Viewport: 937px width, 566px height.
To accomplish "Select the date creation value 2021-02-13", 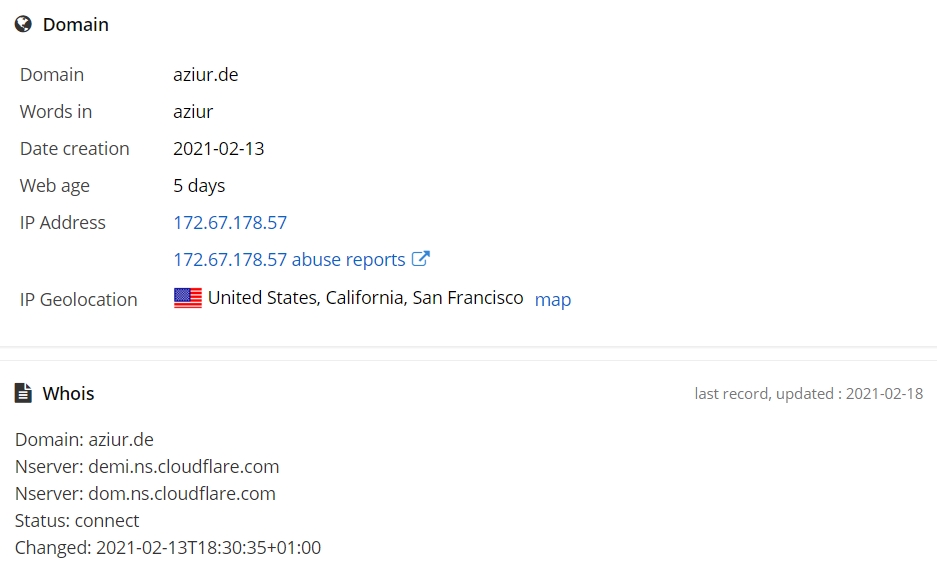I will pos(219,149).
